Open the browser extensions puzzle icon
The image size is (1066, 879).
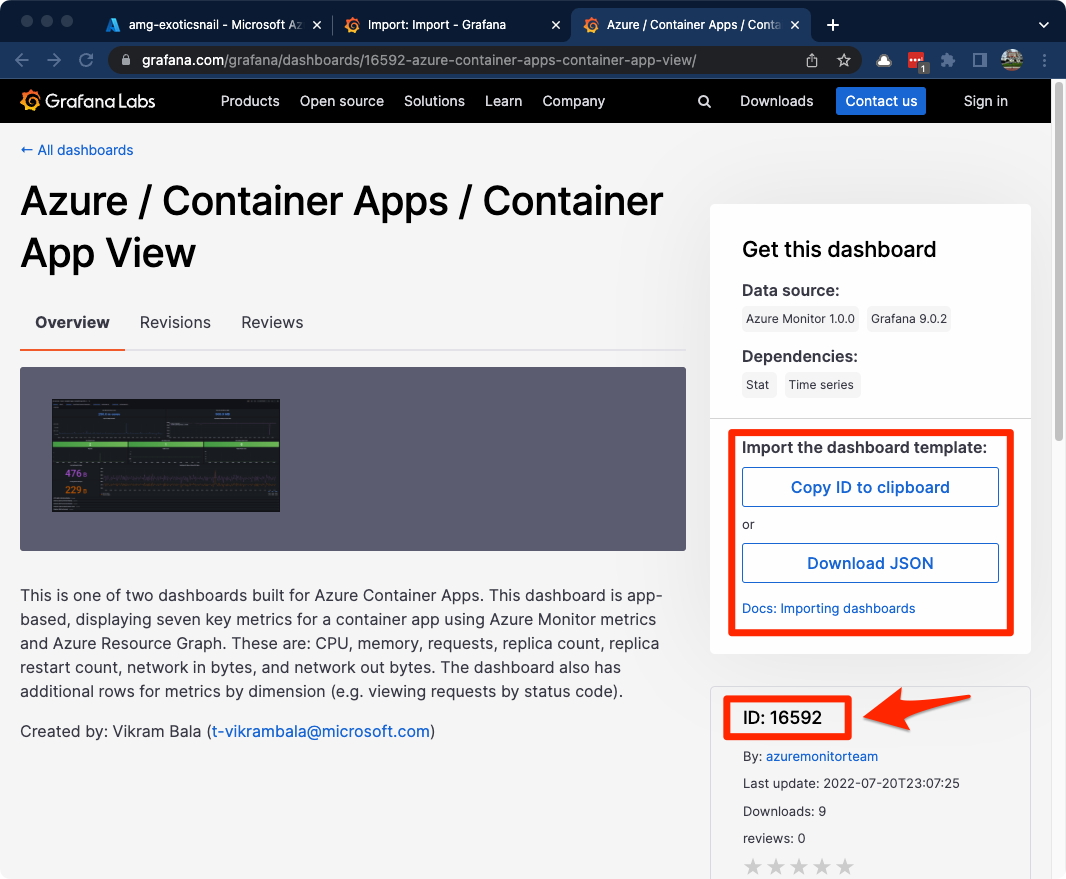[x=948, y=60]
